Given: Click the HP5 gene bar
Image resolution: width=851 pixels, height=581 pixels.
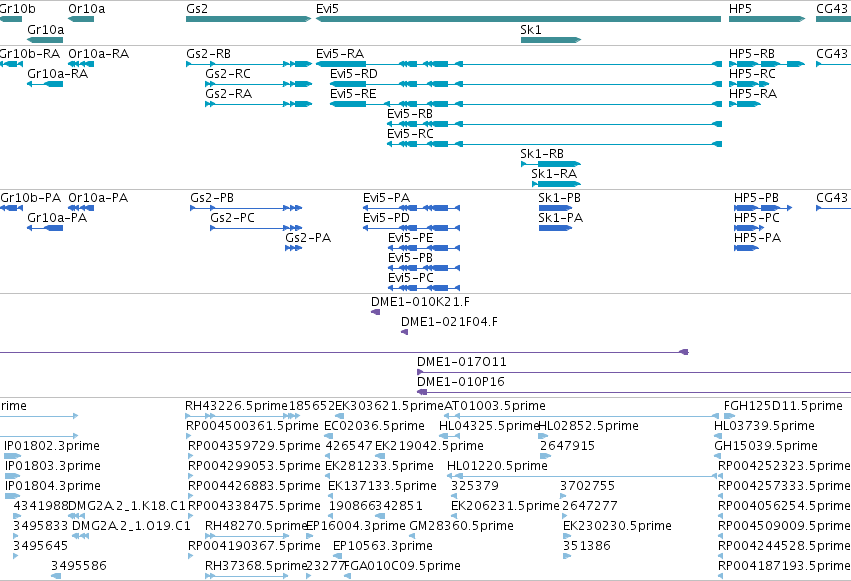Looking at the screenshot, I should pos(767,19).
